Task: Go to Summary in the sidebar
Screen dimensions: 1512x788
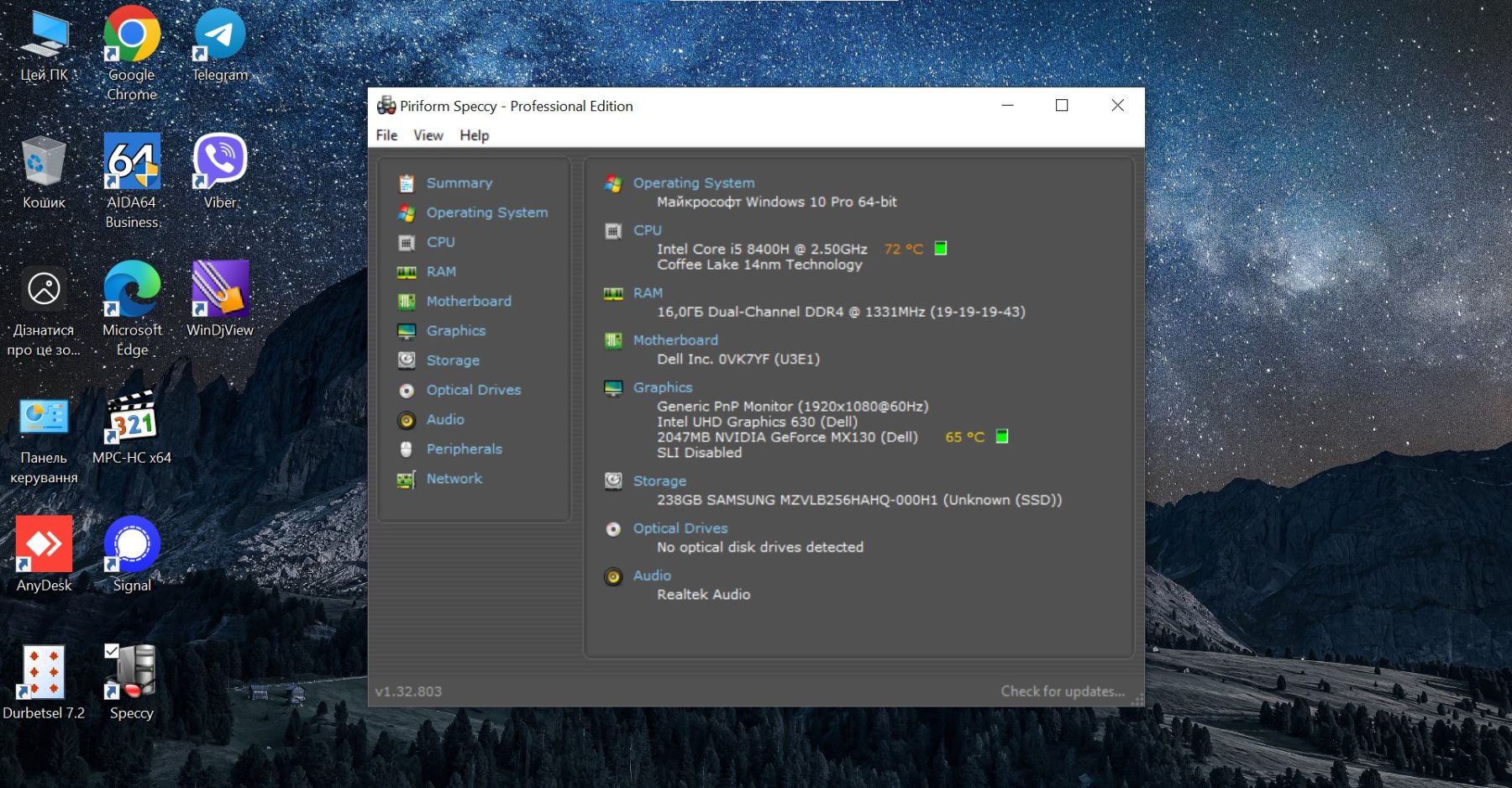Action: 459,183
